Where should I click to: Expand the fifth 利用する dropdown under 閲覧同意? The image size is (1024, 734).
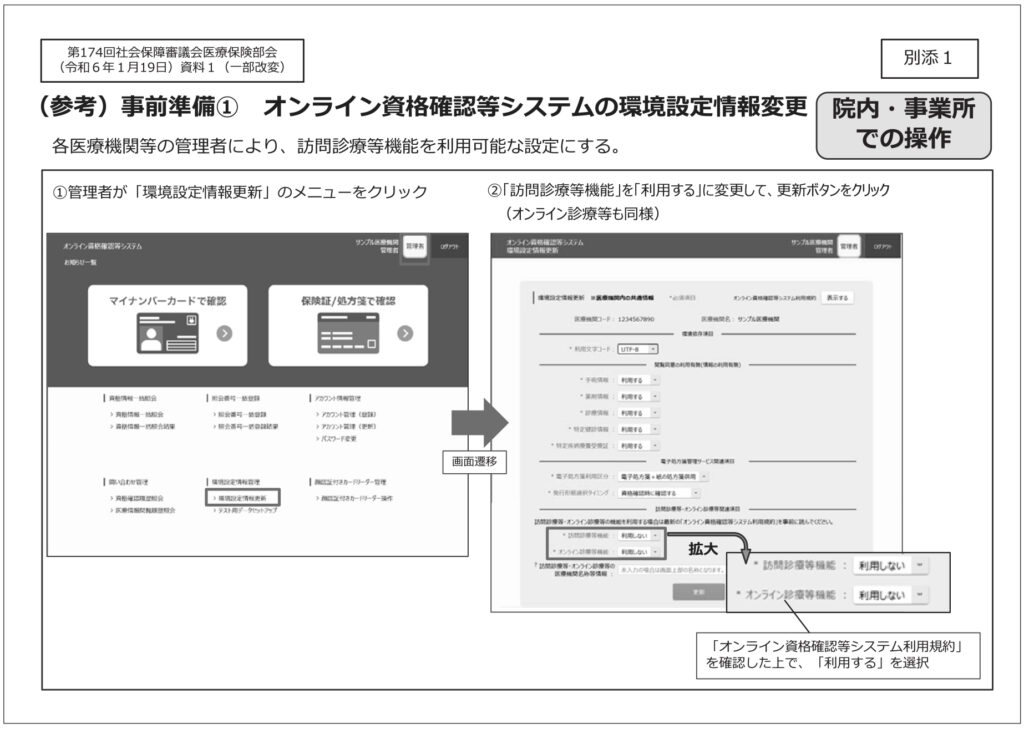coord(638,445)
